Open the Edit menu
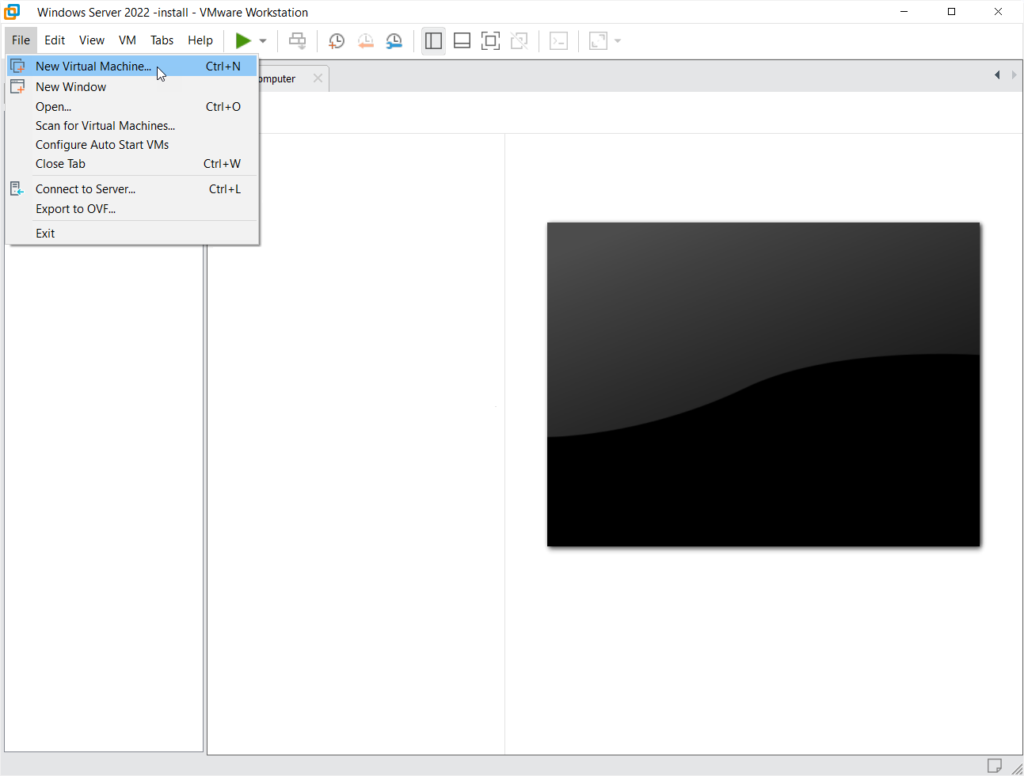Viewport: 1024px width, 776px height. click(54, 40)
